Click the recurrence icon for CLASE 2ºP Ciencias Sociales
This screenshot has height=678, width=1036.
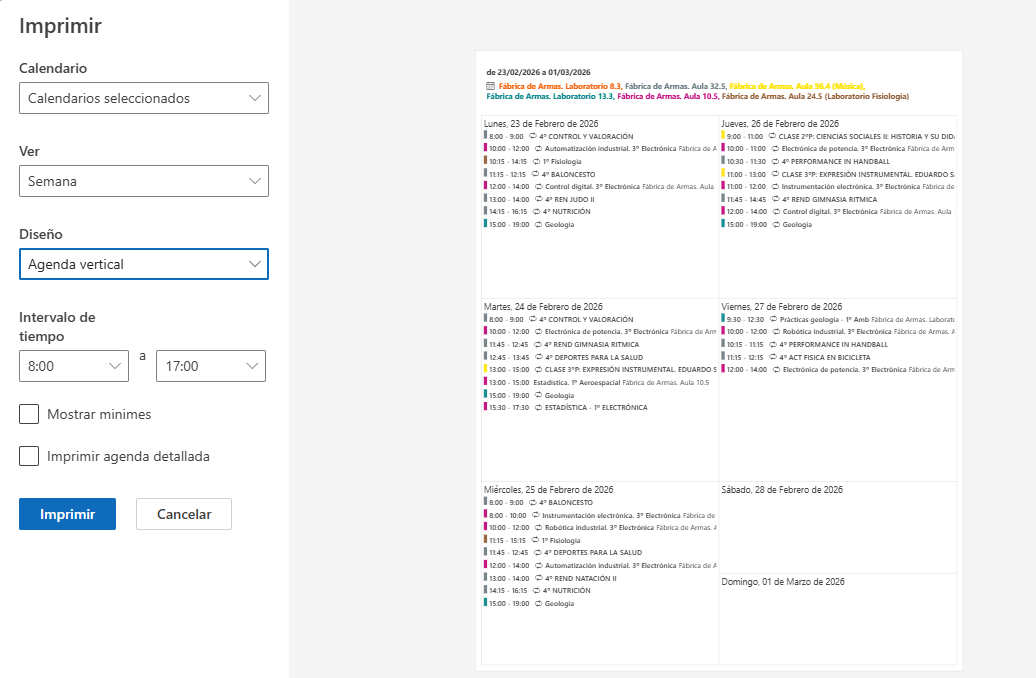(772, 136)
